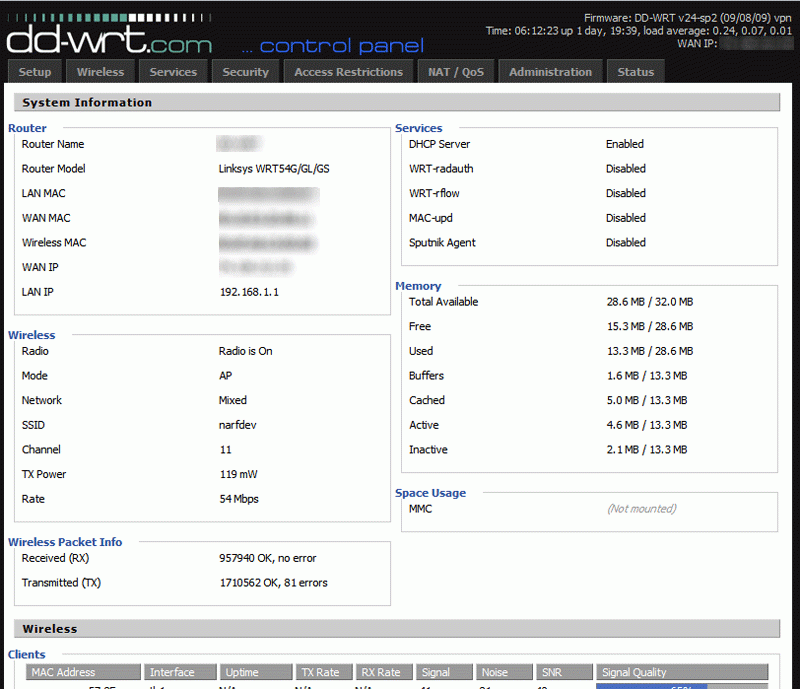
Task: Go to the Security tab
Action: click(245, 72)
